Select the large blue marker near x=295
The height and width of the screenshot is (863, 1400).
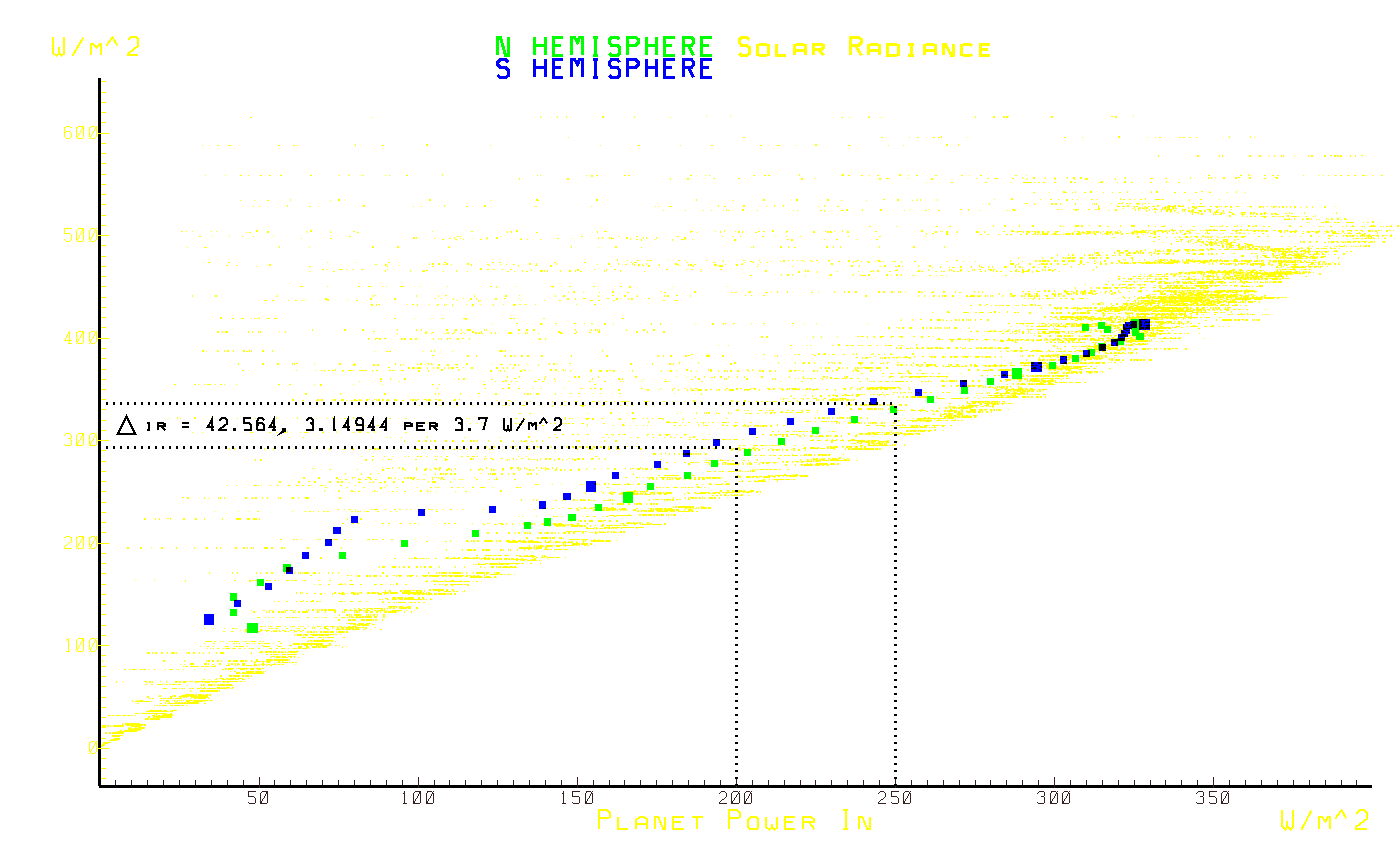pyautogui.click(x=1037, y=367)
